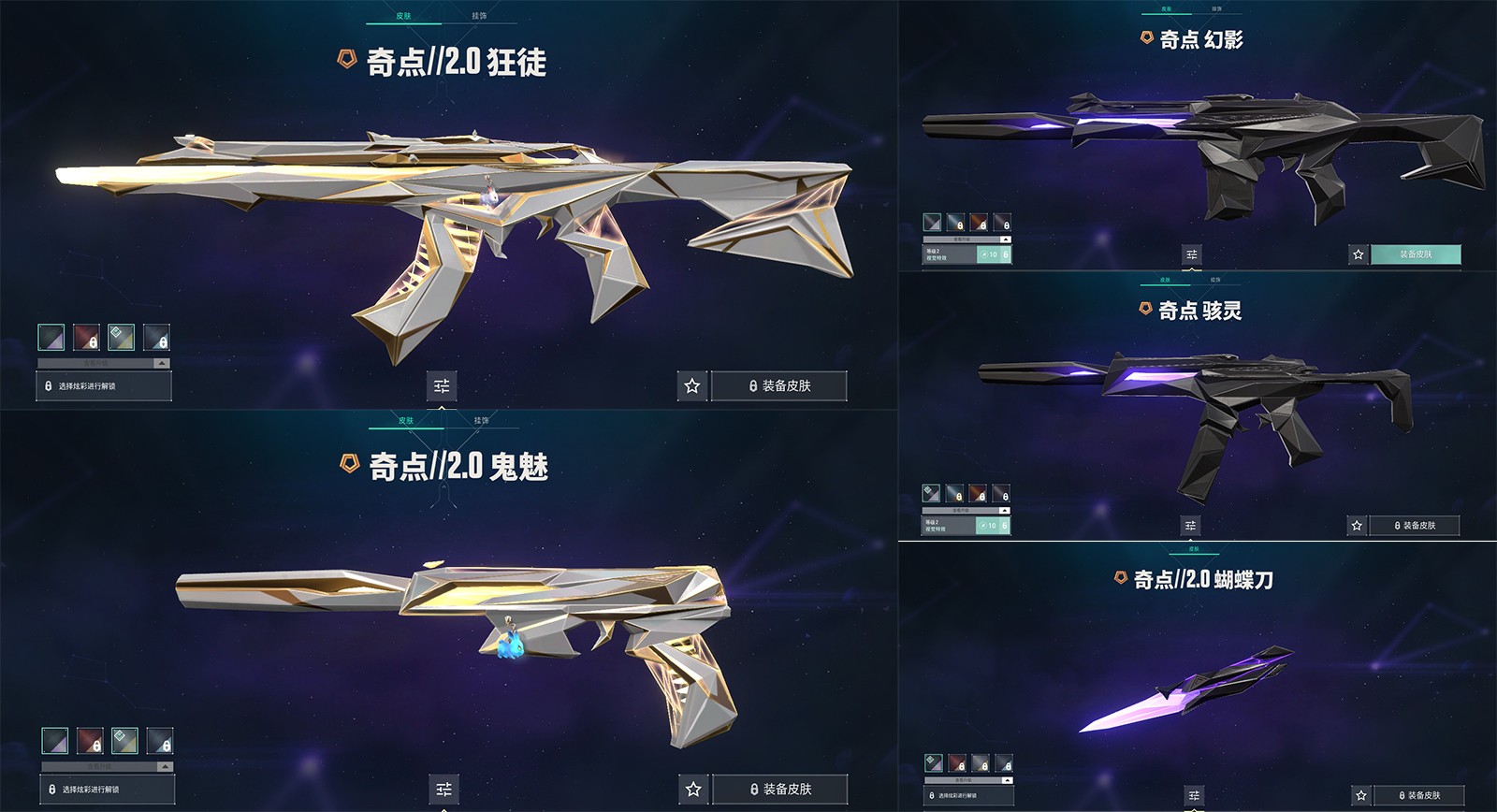Select the gold chroma variant for 鬼魅
The width and height of the screenshot is (1497, 812).
click(x=124, y=741)
